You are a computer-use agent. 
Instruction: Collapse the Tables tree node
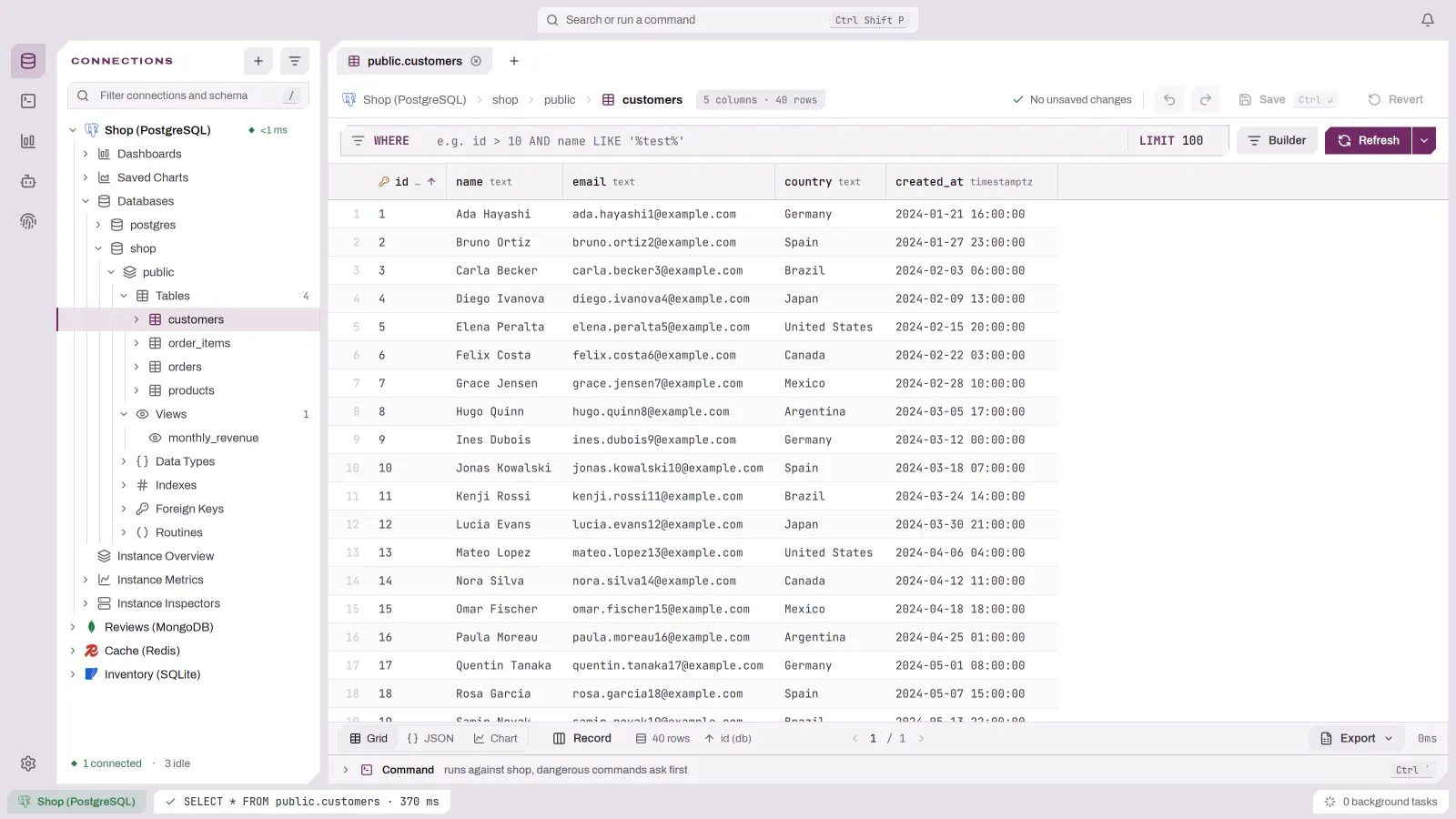[x=124, y=296]
